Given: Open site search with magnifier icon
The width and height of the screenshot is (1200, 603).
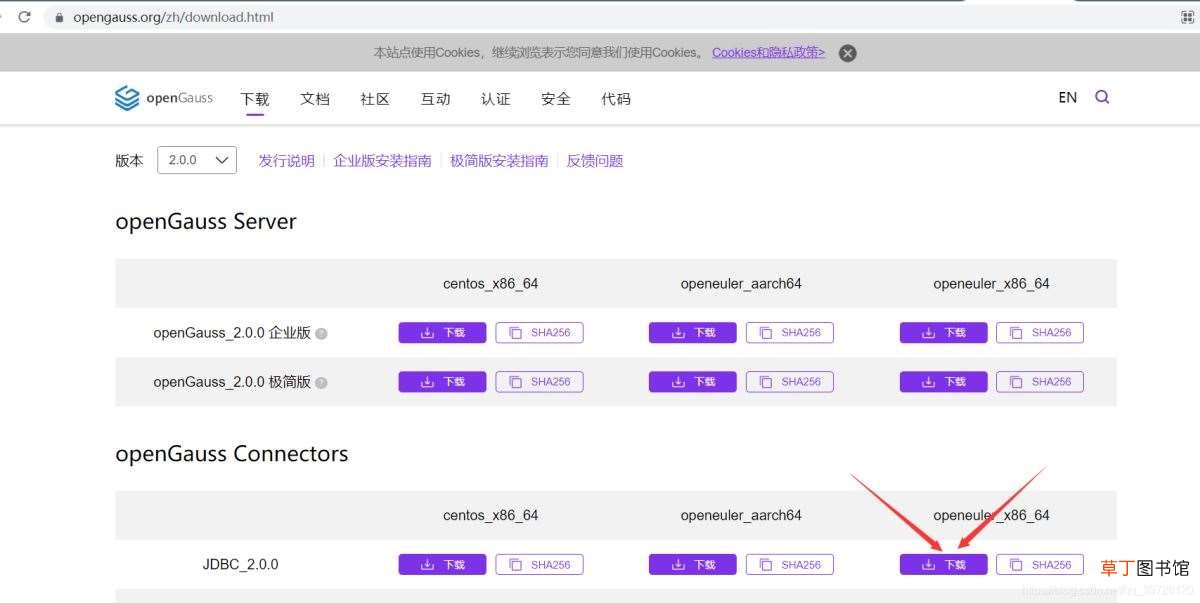Looking at the screenshot, I should 1102,97.
